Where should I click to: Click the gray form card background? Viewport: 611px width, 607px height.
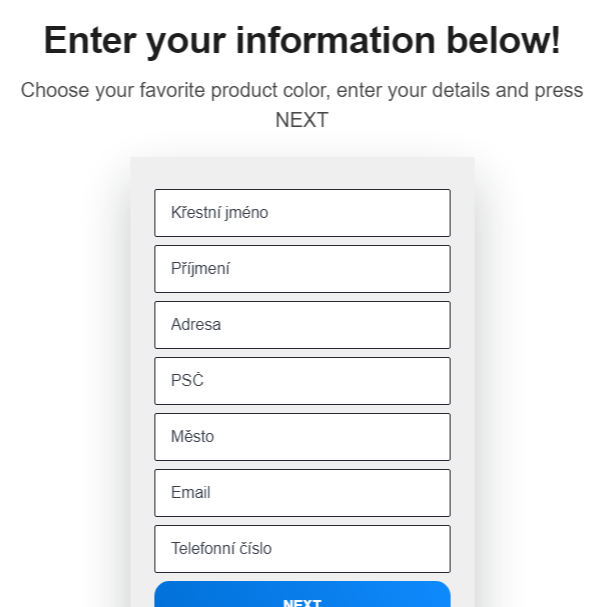click(x=141, y=400)
